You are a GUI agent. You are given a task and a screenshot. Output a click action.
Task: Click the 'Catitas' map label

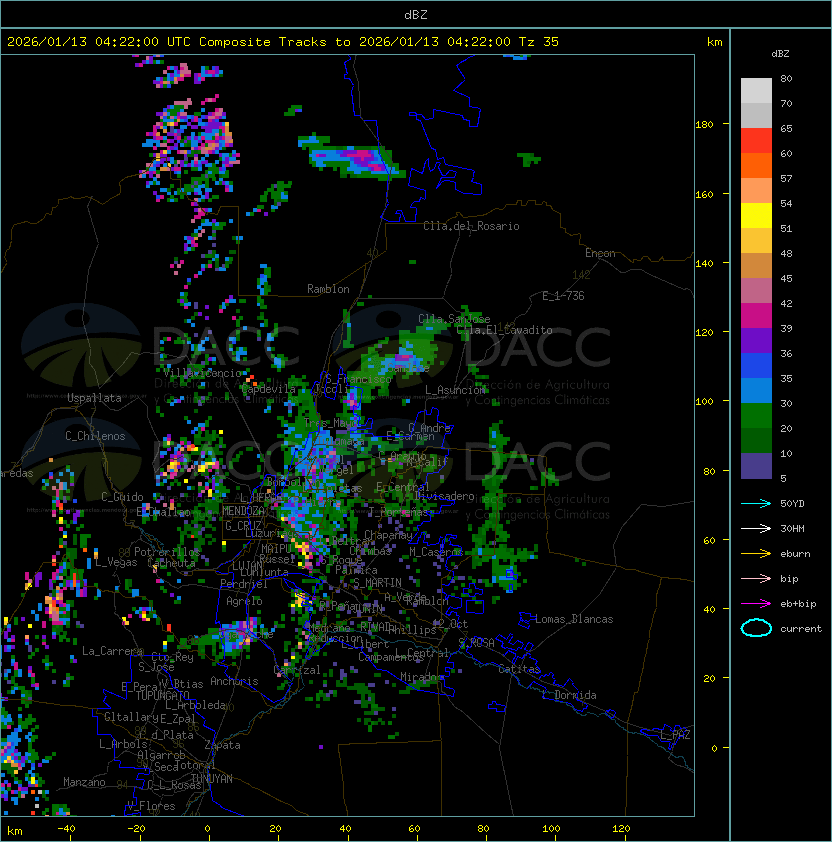click(519, 669)
